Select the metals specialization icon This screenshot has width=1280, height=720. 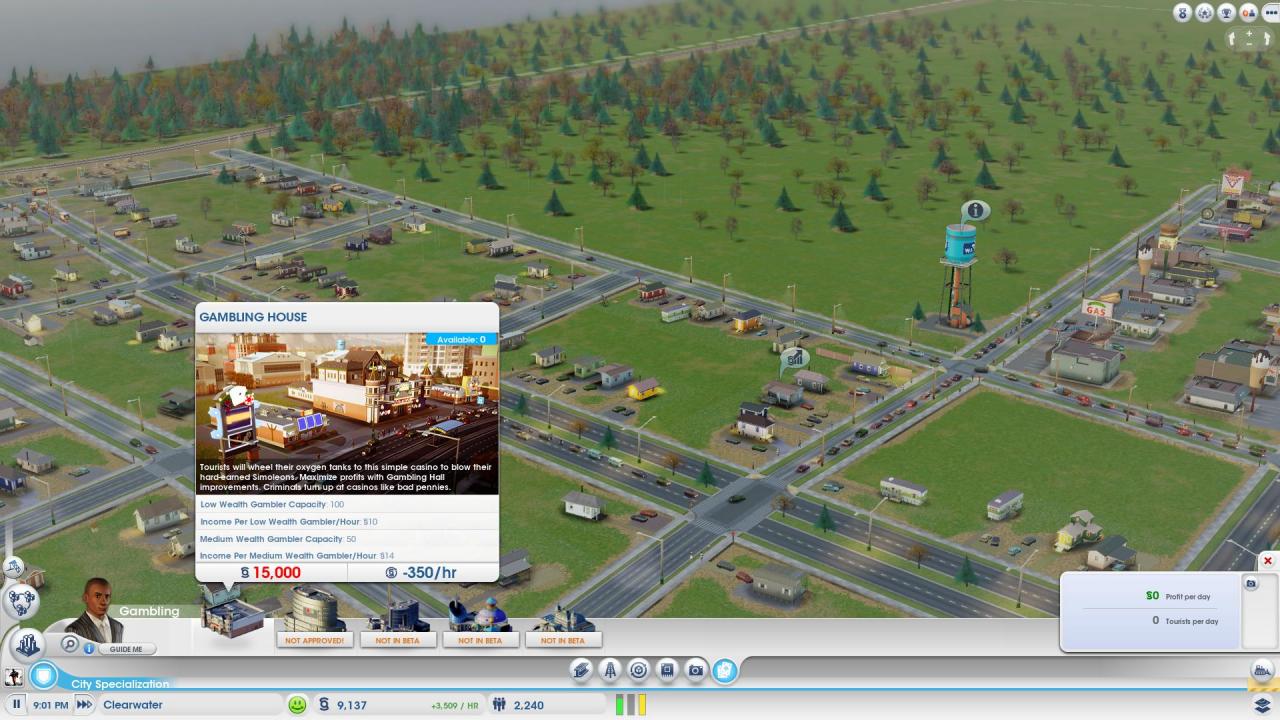tap(581, 670)
